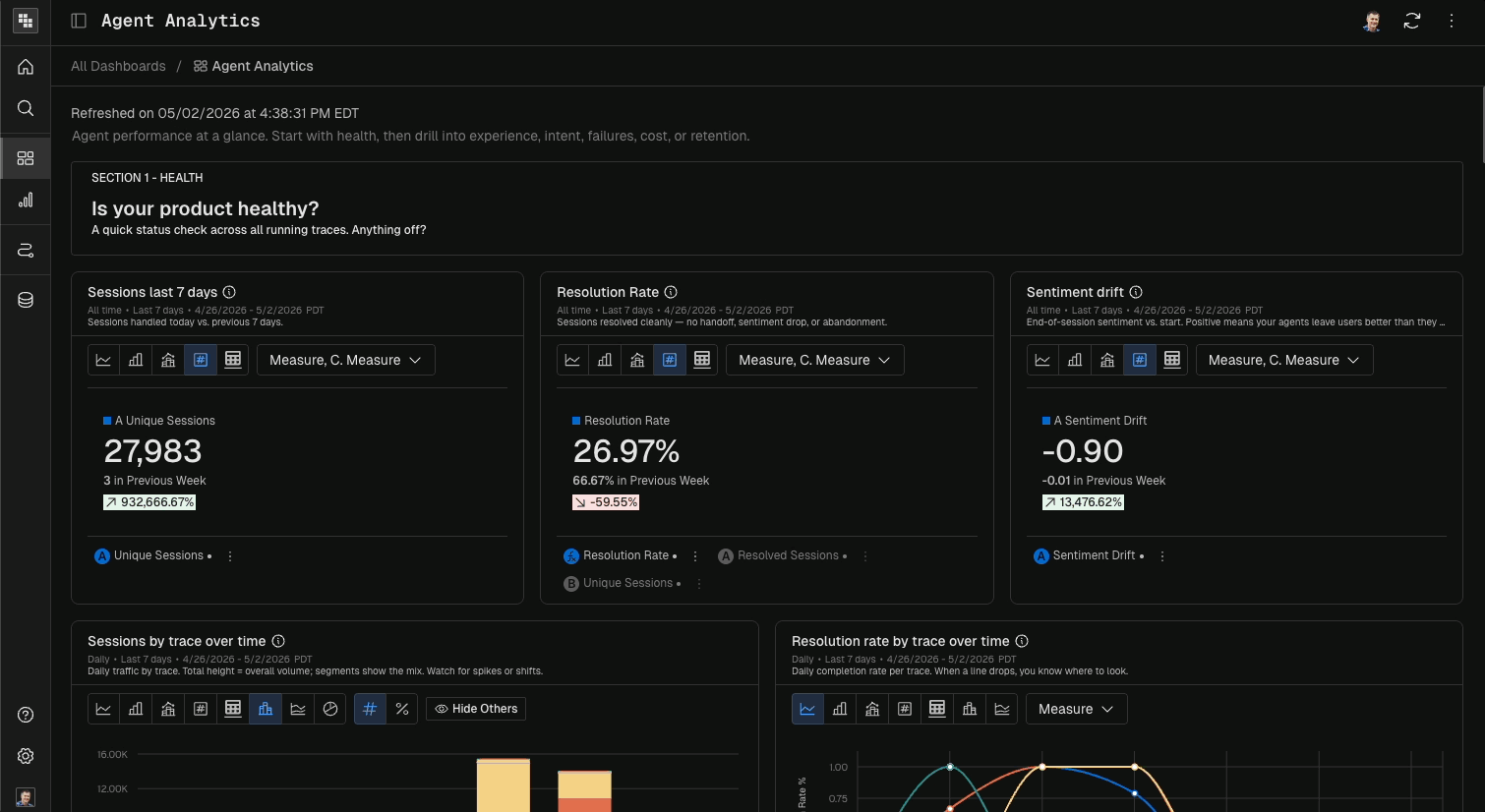Open the flows route icon in the sidebar
This screenshot has height=812, width=1485.
26,251
